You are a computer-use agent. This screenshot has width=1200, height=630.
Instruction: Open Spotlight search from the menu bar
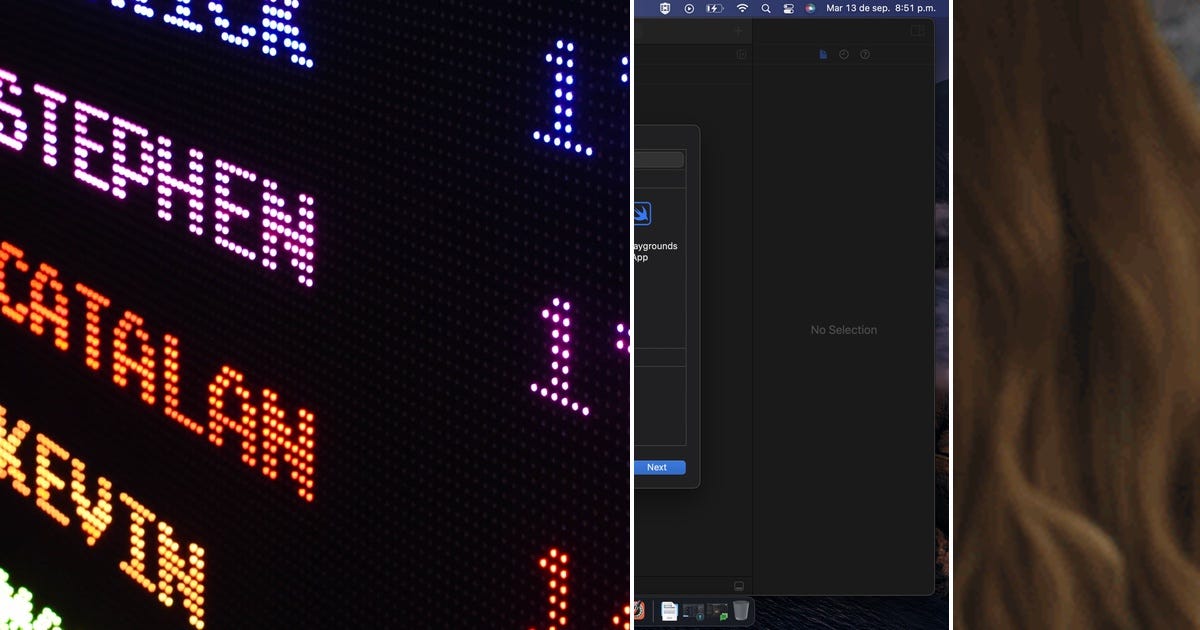pos(766,8)
